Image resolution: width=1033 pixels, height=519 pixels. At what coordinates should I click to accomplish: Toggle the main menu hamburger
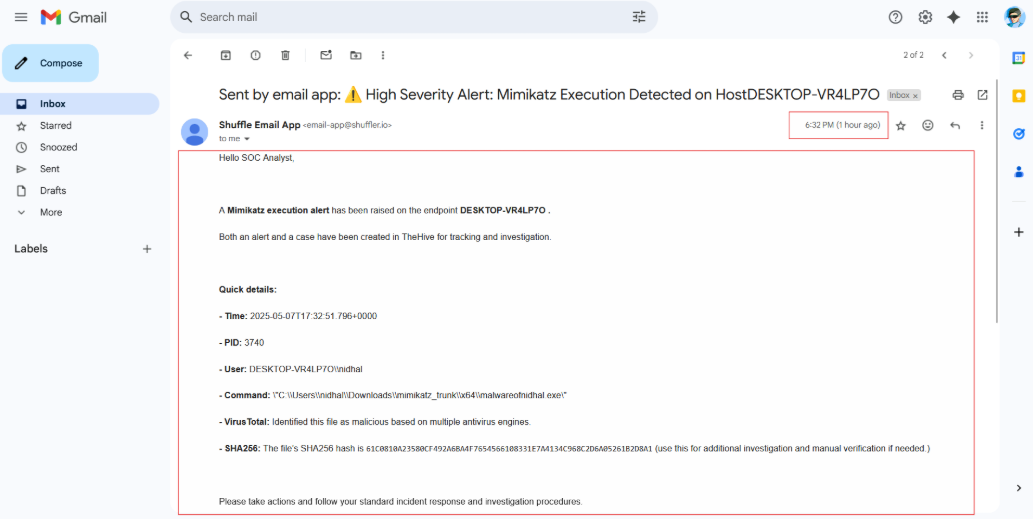tap(20, 17)
